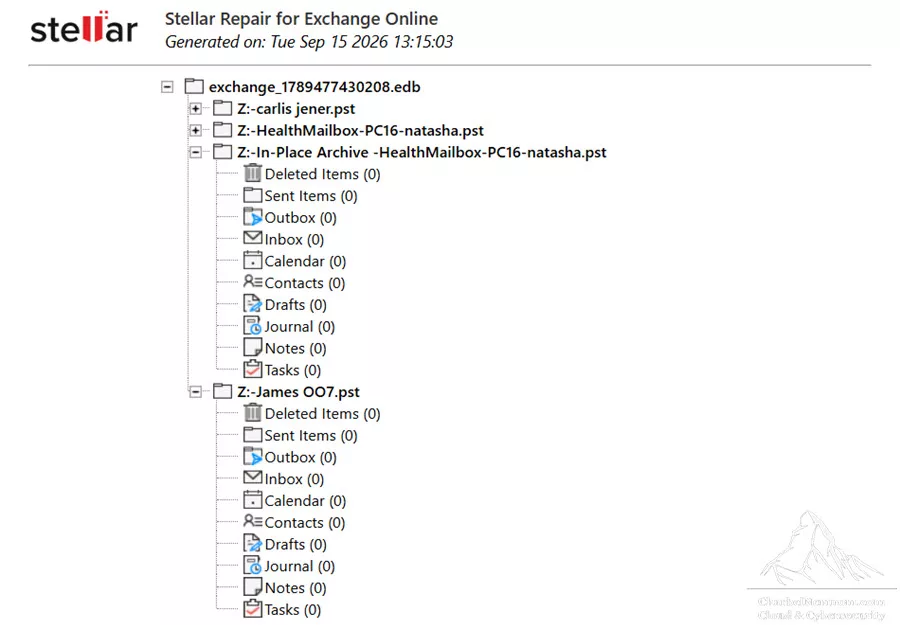Open Tasks (0) in In-Place Archive
The width and height of the screenshot is (900, 625).
[x=293, y=371]
